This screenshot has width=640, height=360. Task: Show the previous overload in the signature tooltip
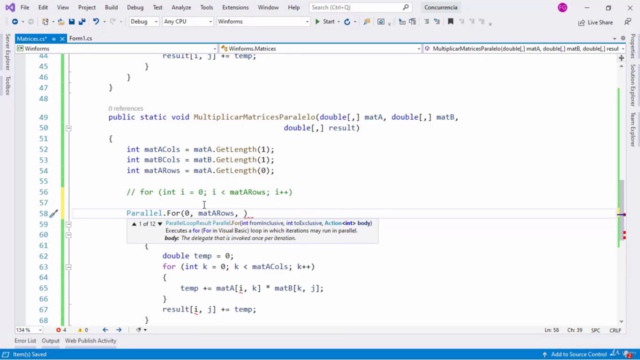click(134, 224)
